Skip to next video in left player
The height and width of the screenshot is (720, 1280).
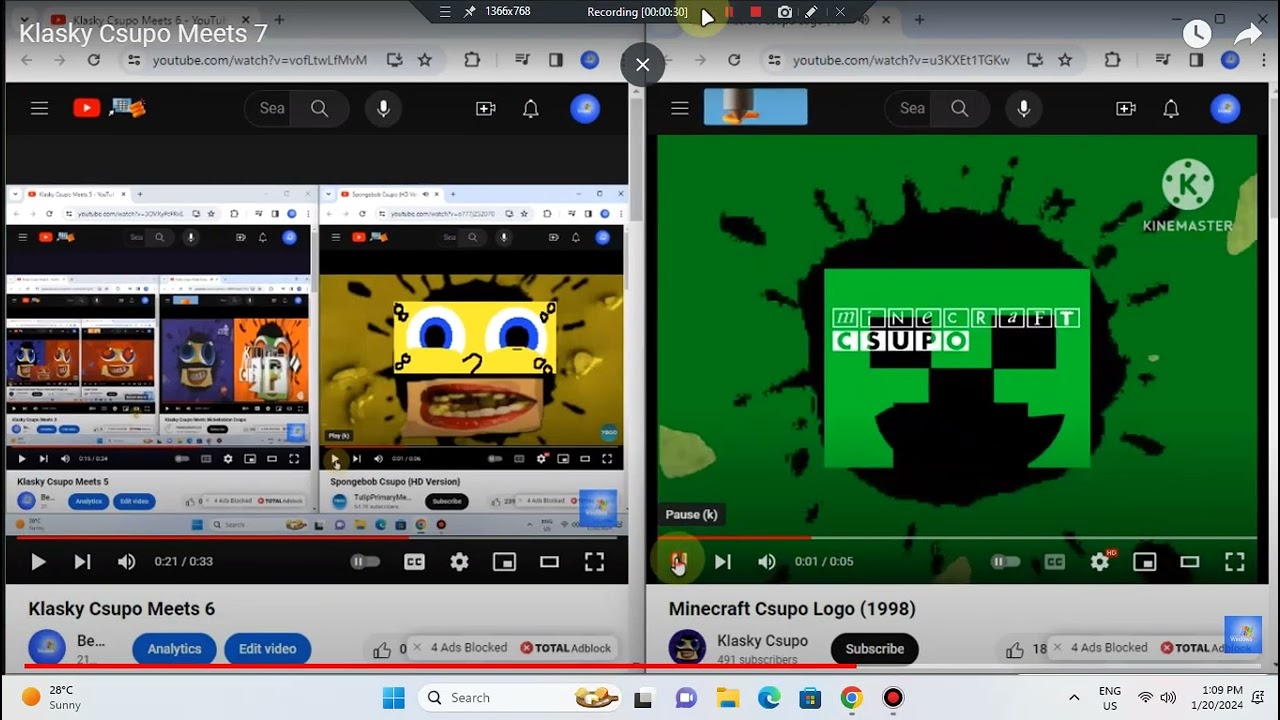click(82, 562)
